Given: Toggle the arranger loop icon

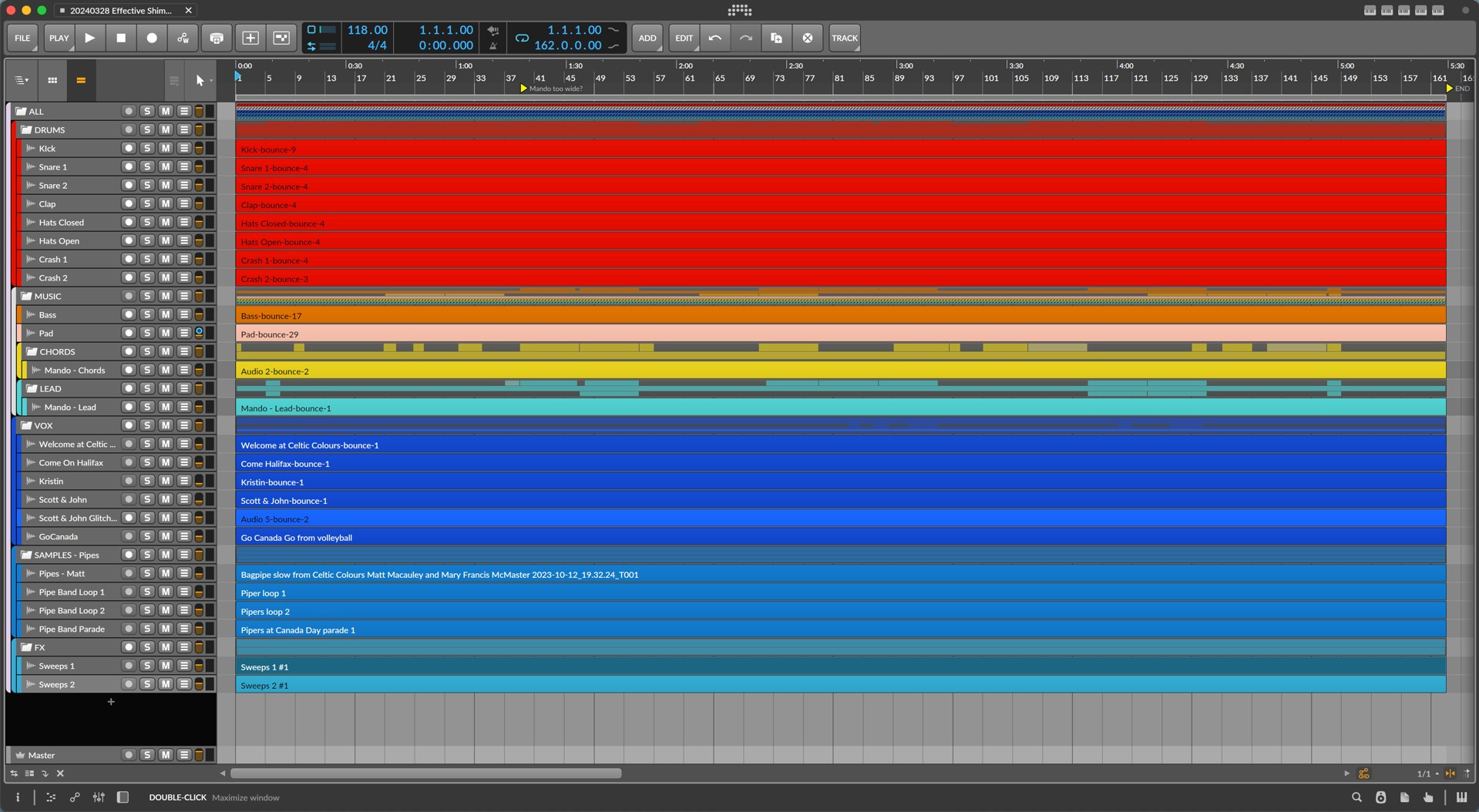Looking at the screenshot, I should coord(522,38).
